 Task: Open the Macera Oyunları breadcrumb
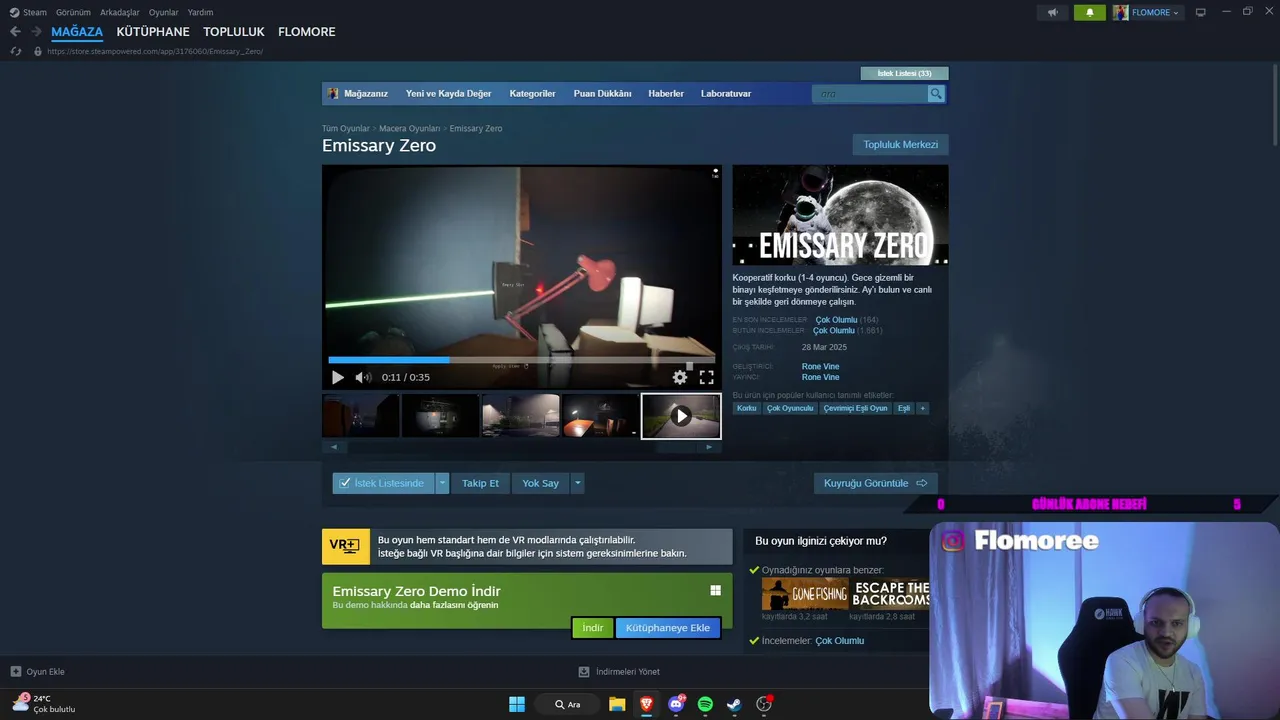pos(409,129)
